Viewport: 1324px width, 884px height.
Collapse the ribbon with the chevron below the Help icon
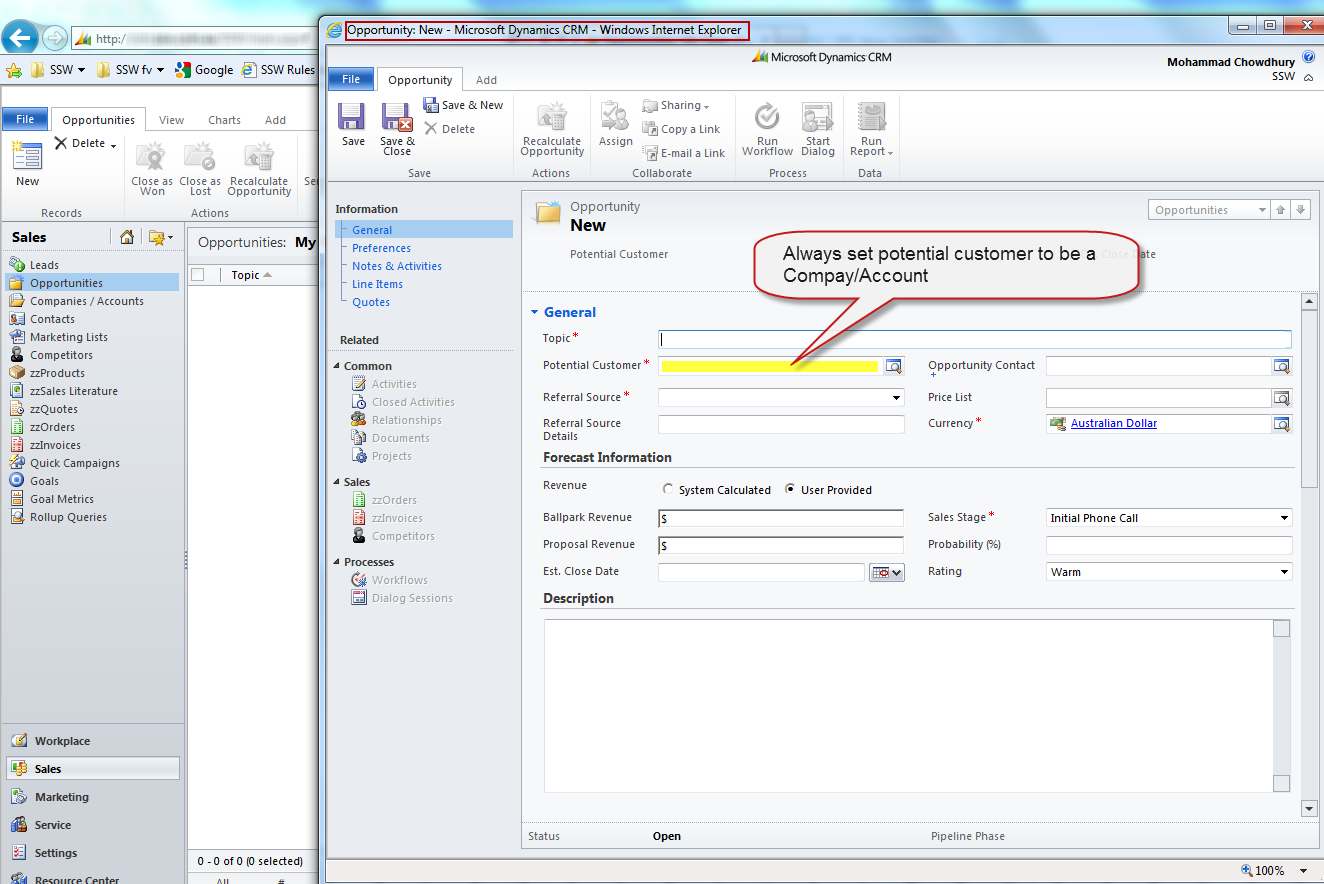[1308, 77]
